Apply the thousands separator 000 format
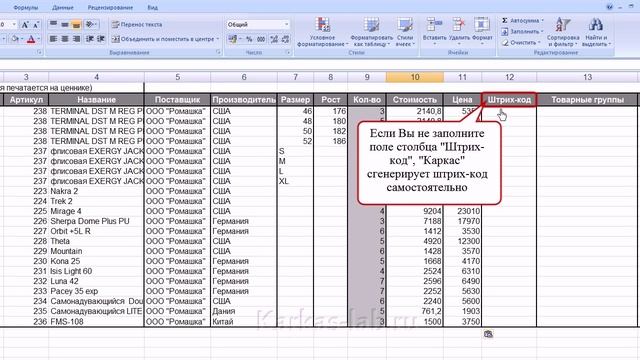640x360 pixels. [261, 39]
